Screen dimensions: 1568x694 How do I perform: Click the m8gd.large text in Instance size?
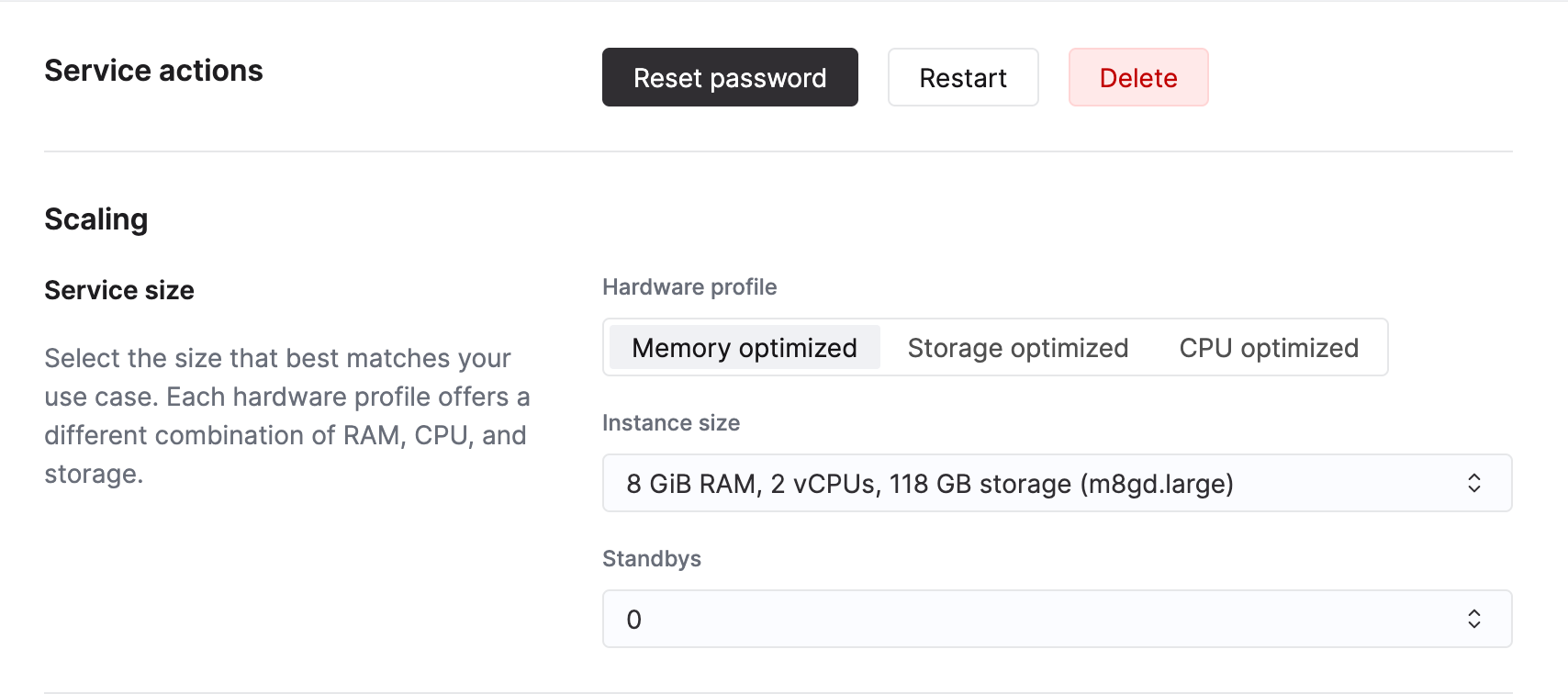[x=1157, y=484]
